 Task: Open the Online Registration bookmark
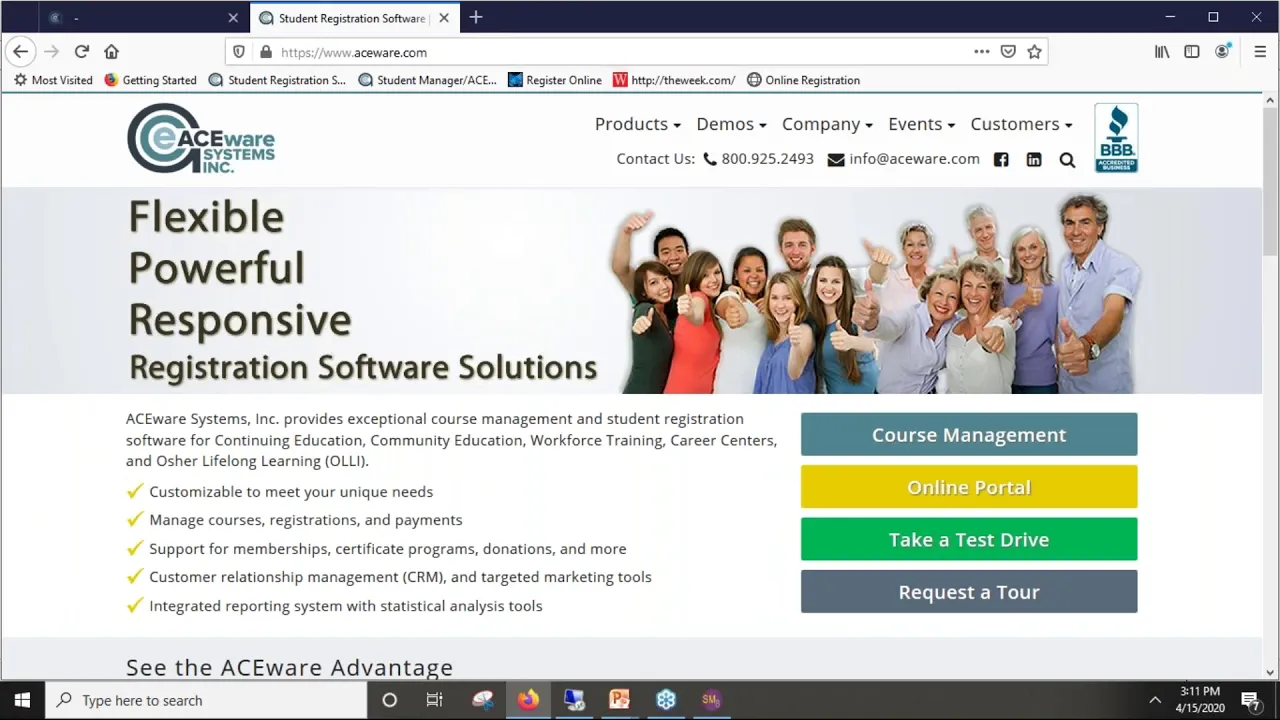[x=803, y=80]
